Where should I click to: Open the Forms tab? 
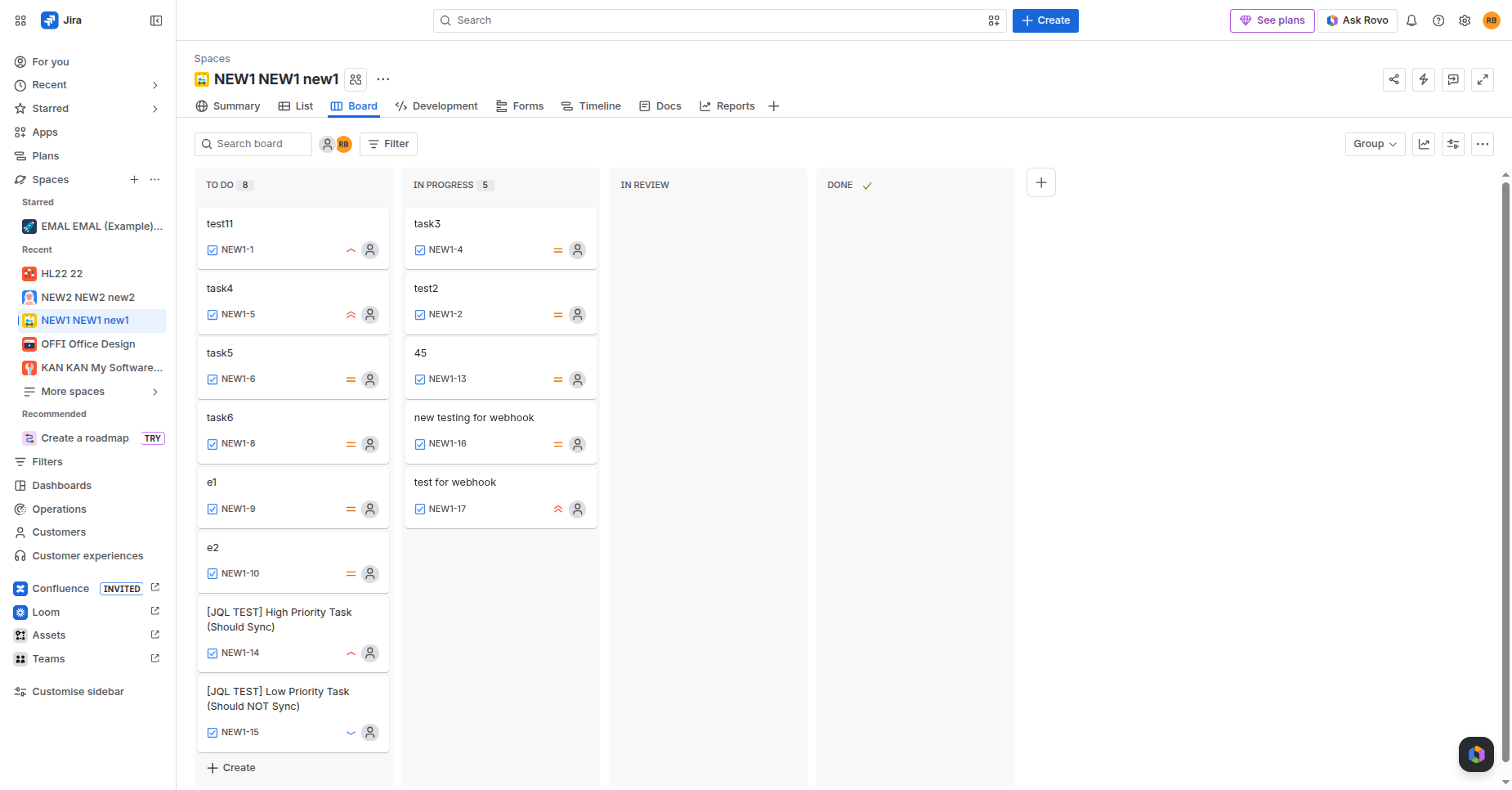tap(520, 106)
